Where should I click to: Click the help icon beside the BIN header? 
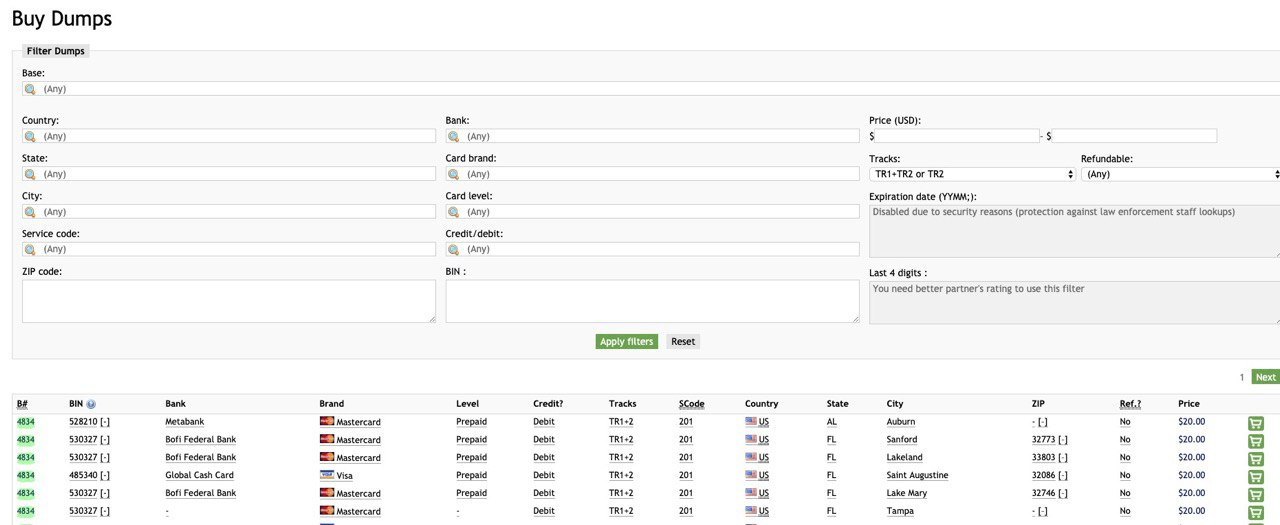tap(91, 405)
